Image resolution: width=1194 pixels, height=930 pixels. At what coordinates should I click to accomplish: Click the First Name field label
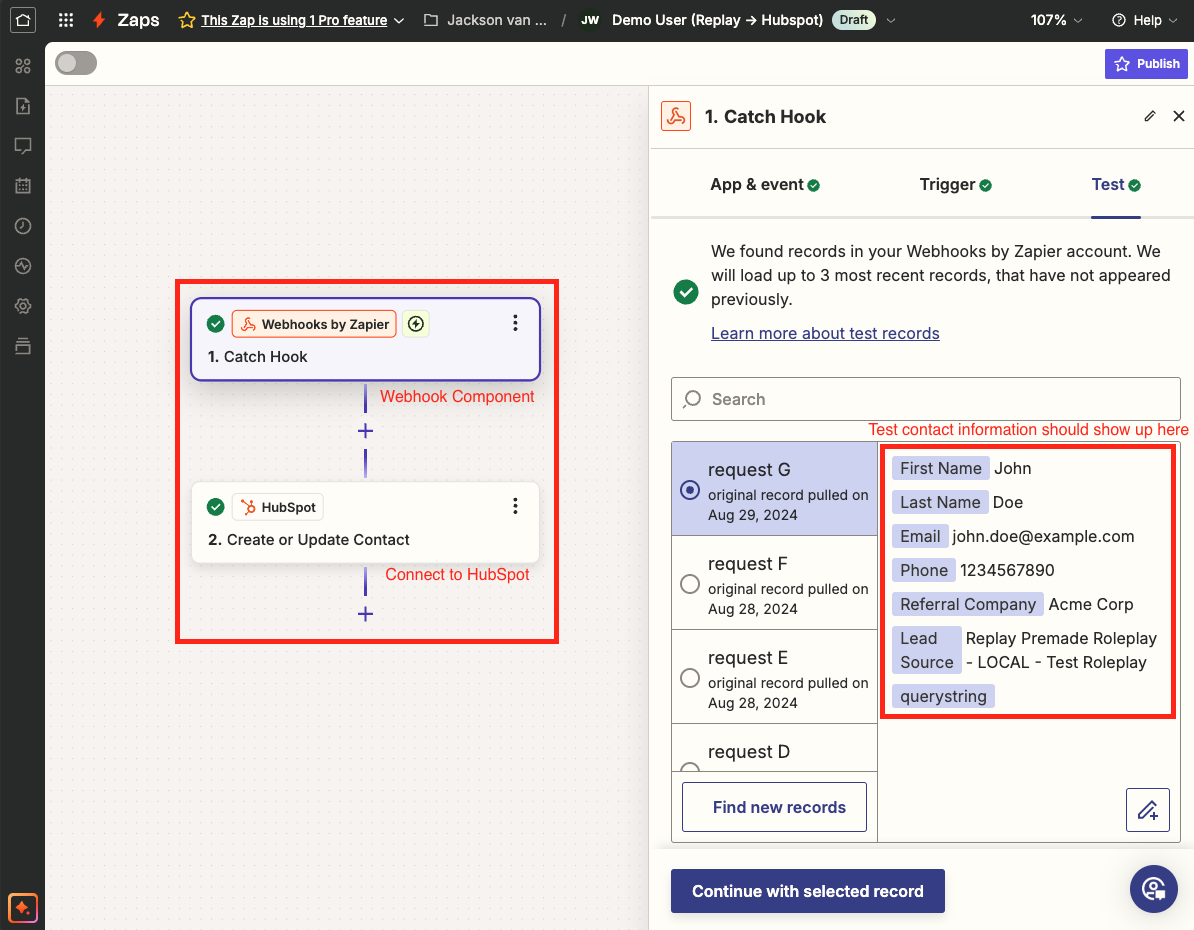[x=940, y=468]
